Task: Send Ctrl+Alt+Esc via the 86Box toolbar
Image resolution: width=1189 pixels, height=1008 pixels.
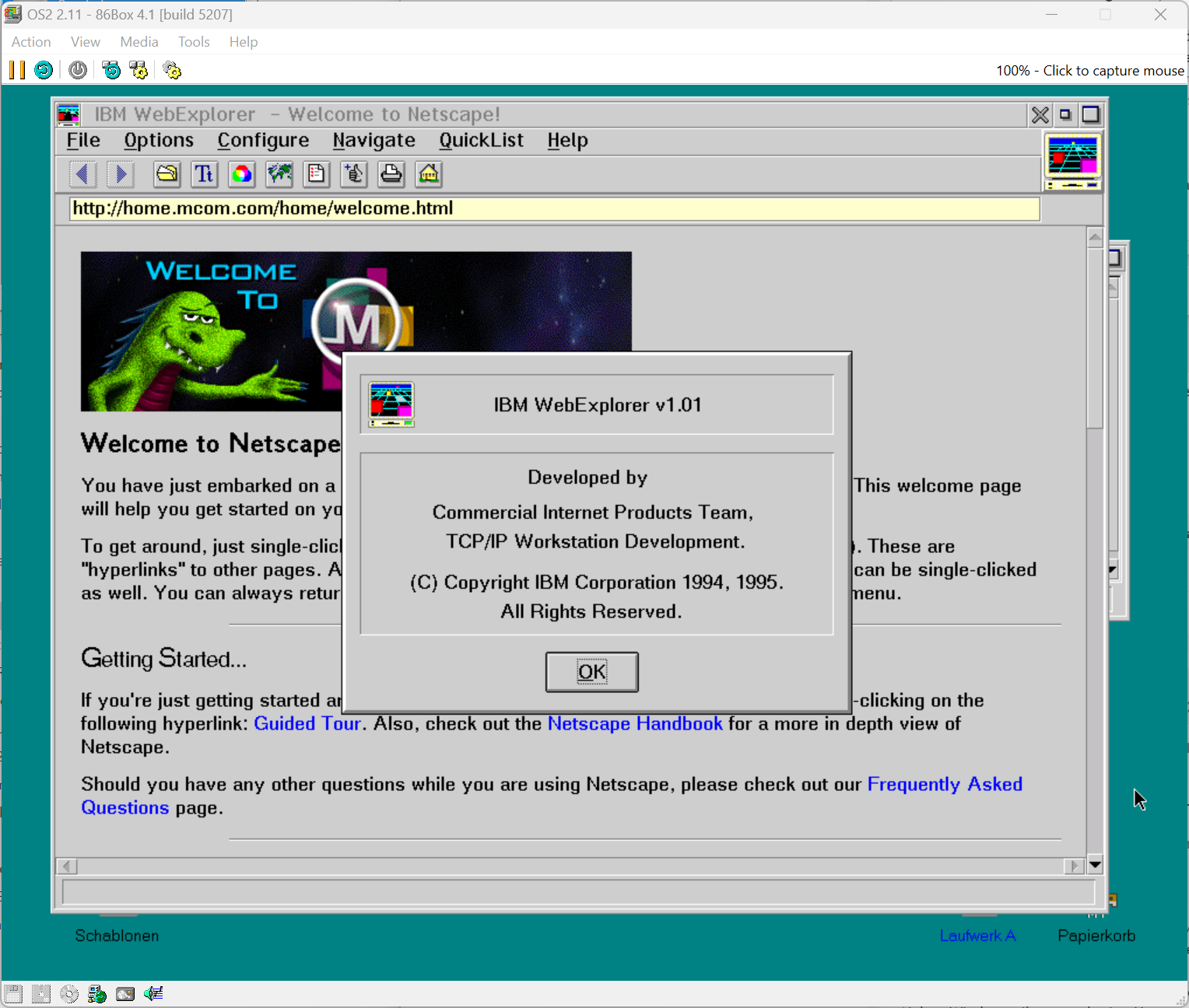Action: [x=139, y=70]
